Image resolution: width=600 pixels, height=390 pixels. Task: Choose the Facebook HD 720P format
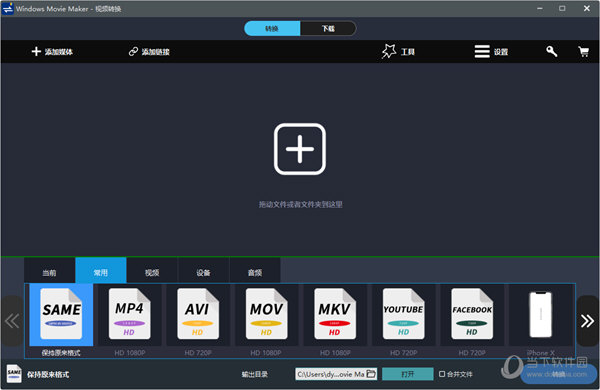click(x=472, y=314)
